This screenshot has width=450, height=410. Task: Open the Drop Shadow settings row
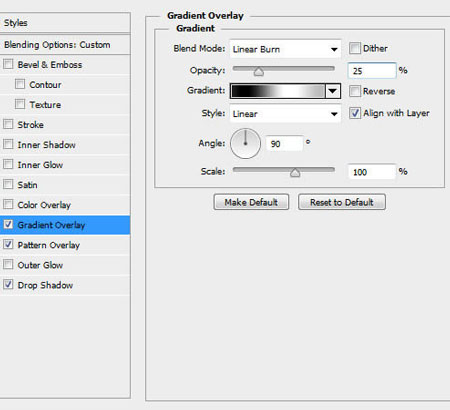click(x=65, y=285)
